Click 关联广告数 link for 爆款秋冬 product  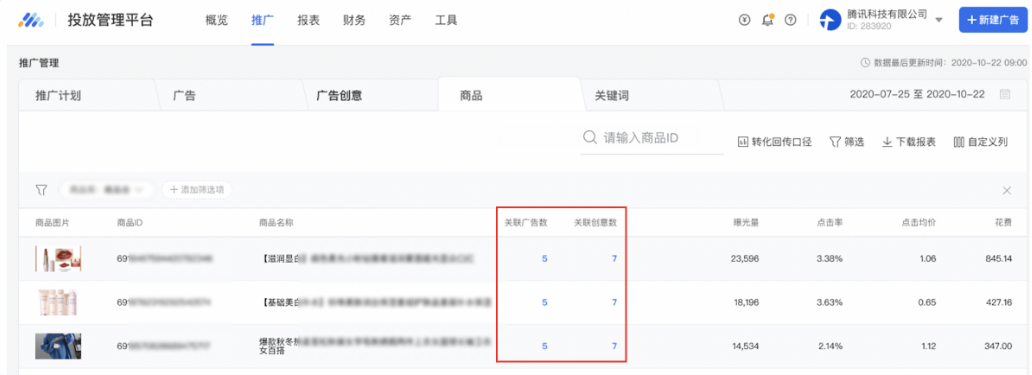coord(544,345)
